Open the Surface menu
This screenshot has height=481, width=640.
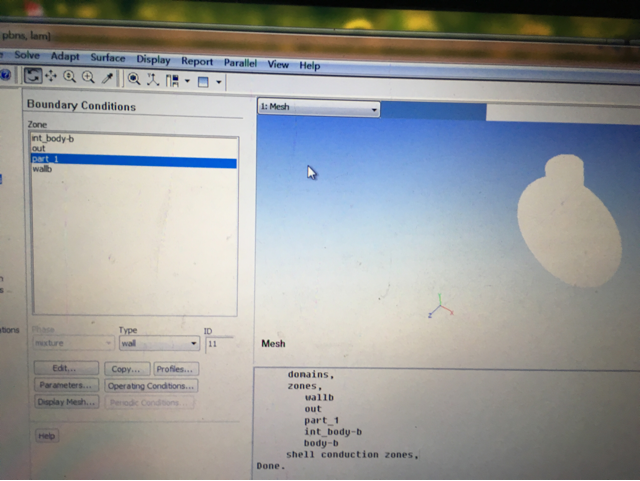pyautogui.click(x=108, y=58)
